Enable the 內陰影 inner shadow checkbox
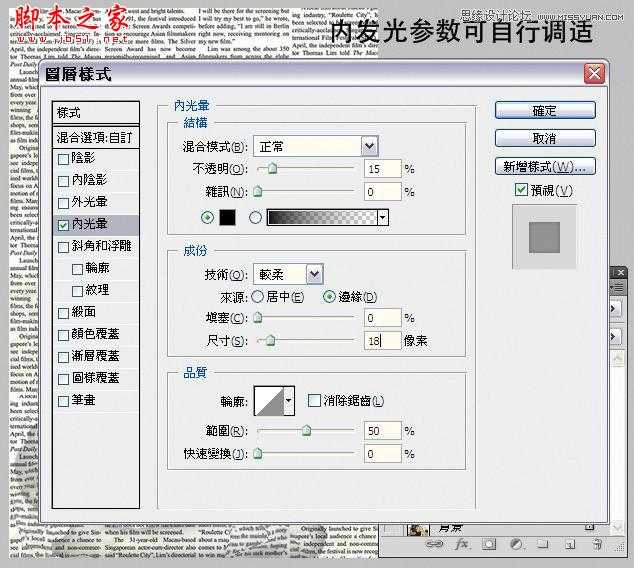 click(x=63, y=181)
